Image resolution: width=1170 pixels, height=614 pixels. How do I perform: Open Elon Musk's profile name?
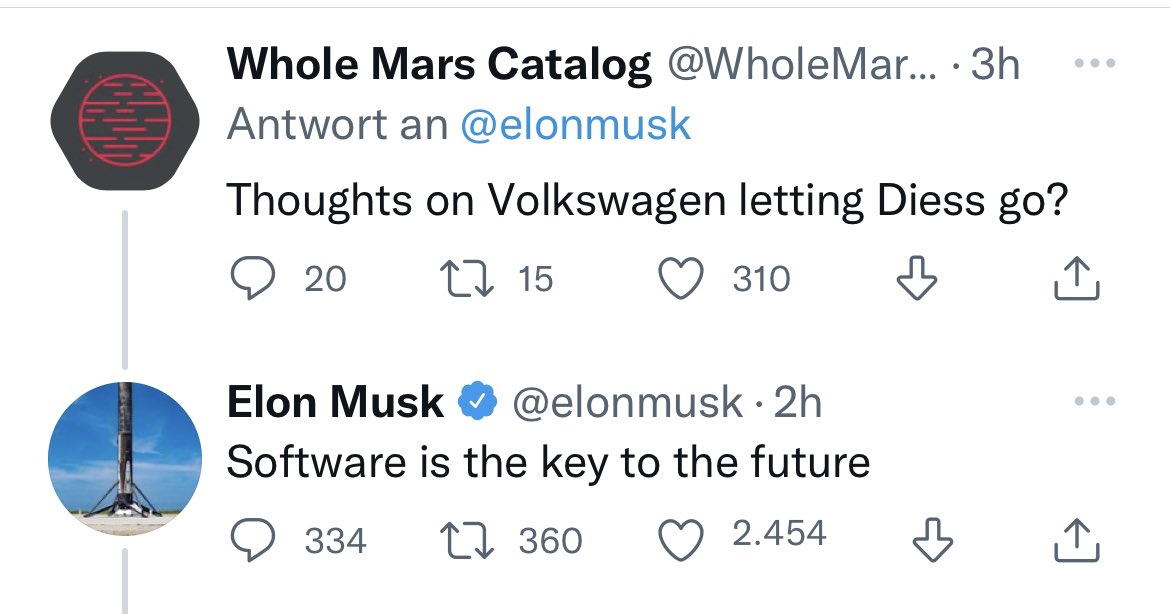click(x=335, y=402)
